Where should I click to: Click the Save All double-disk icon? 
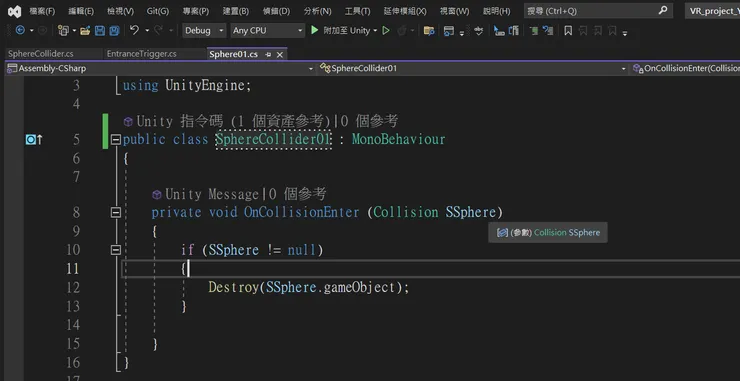pos(114,31)
